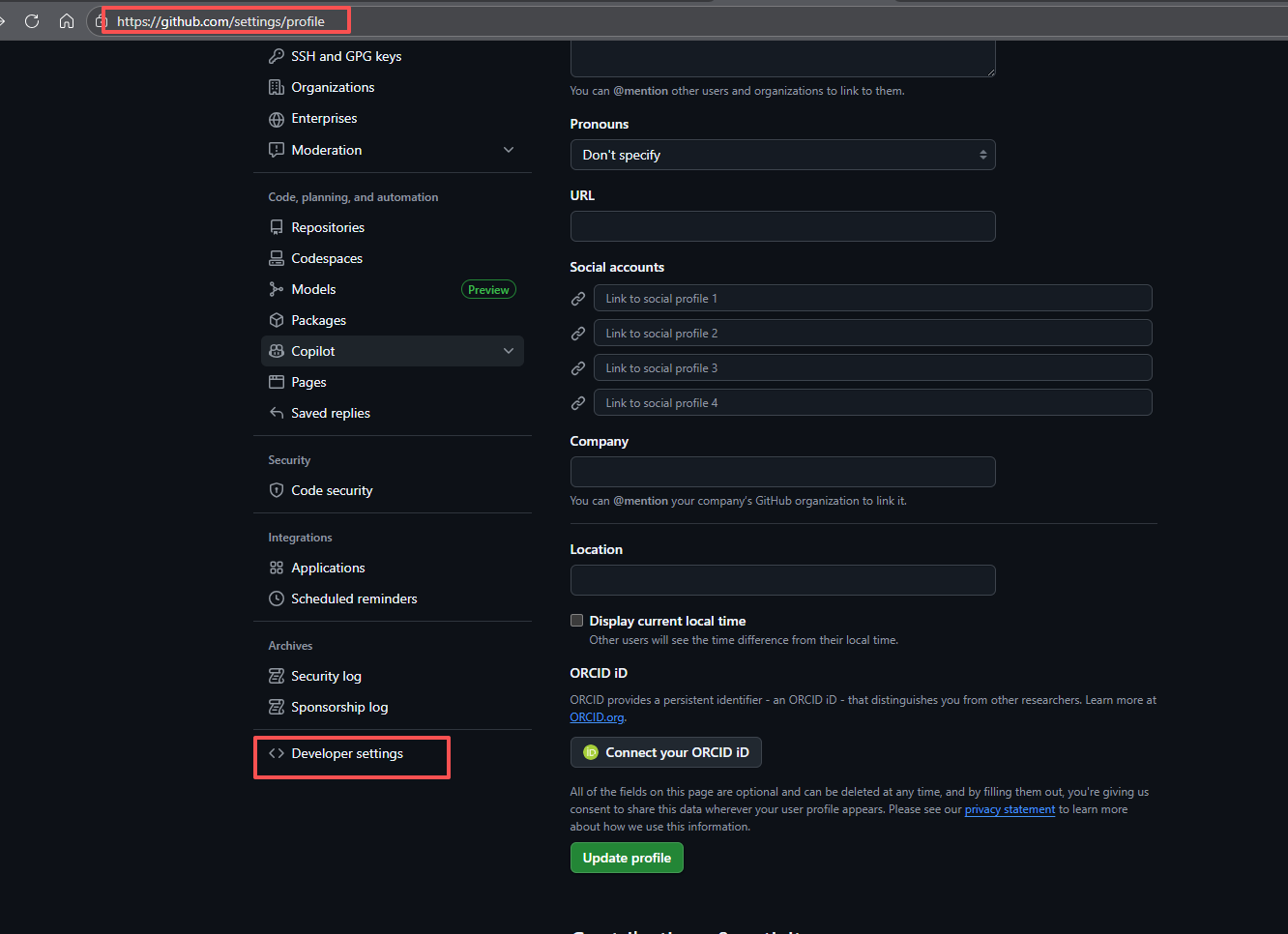Viewport: 1288px width, 934px height.
Task: Open the Developer settings text link
Action: [347, 753]
